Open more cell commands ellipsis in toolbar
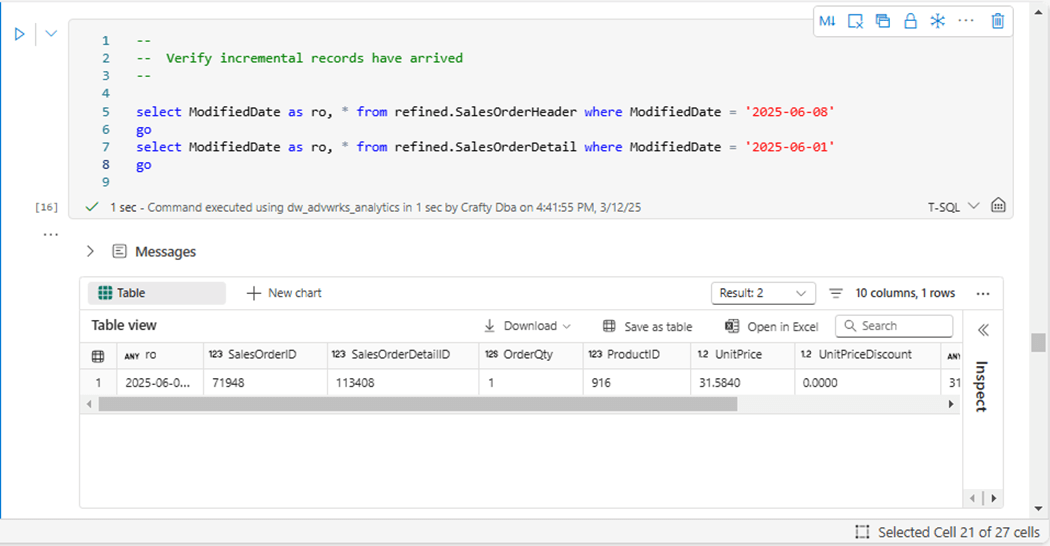This screenshot has height=546, width=1050. 966,21
